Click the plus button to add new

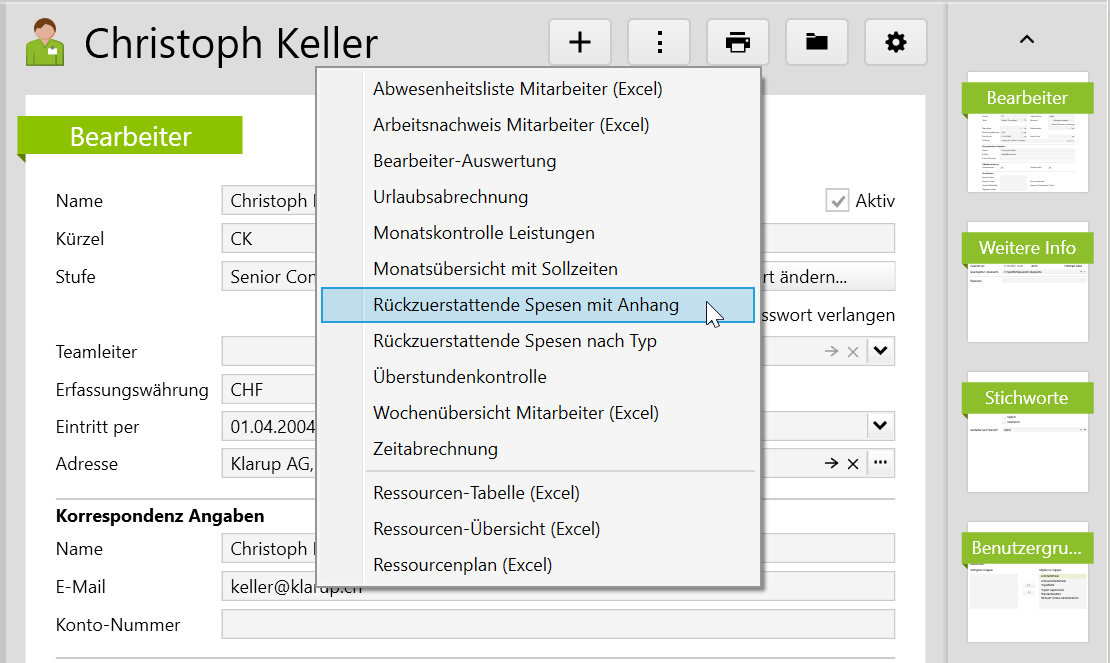click(580, 42)
